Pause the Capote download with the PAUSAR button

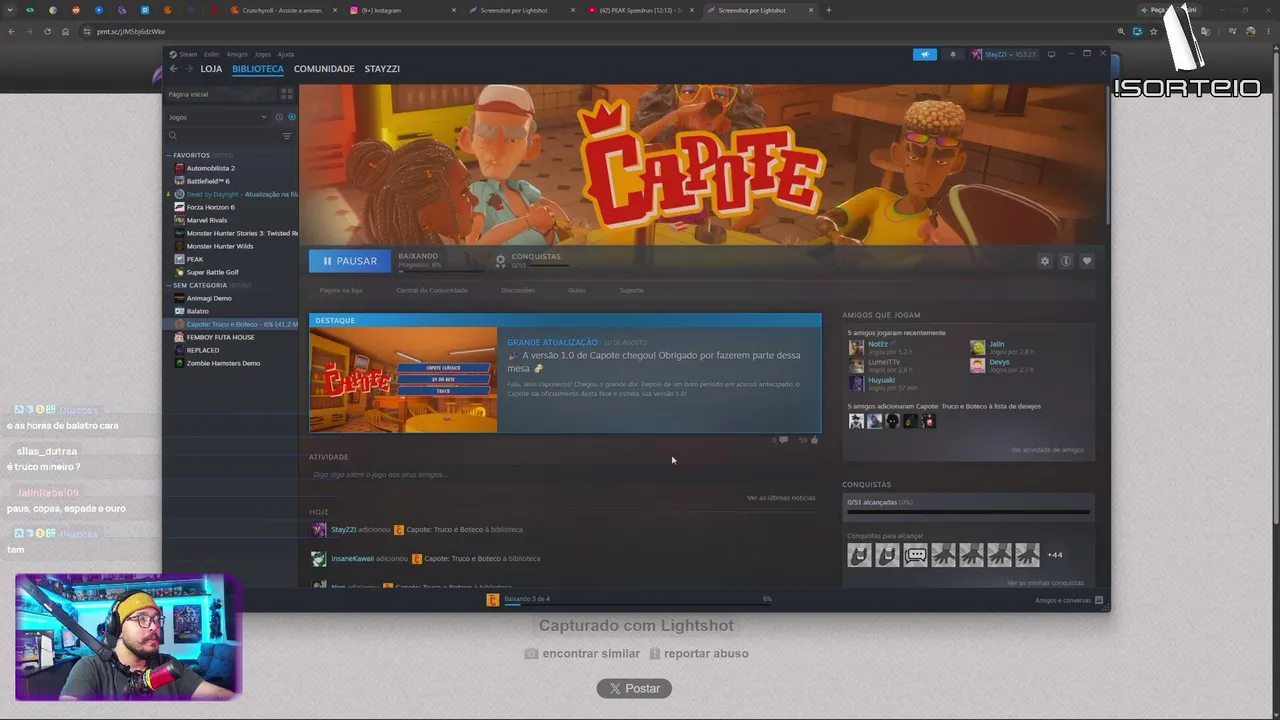(x=349, y=261)
